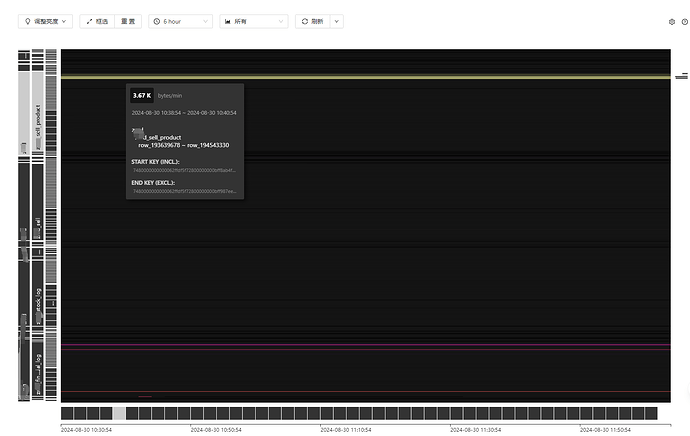Click START KEY (INCL.) label in tooltip

pos(155,162)
